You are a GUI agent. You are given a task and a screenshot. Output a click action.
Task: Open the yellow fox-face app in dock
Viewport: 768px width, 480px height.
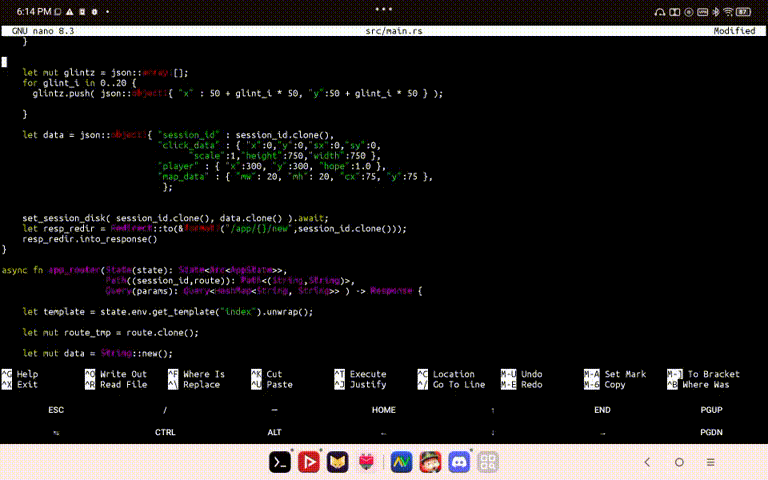click(337, 462)
